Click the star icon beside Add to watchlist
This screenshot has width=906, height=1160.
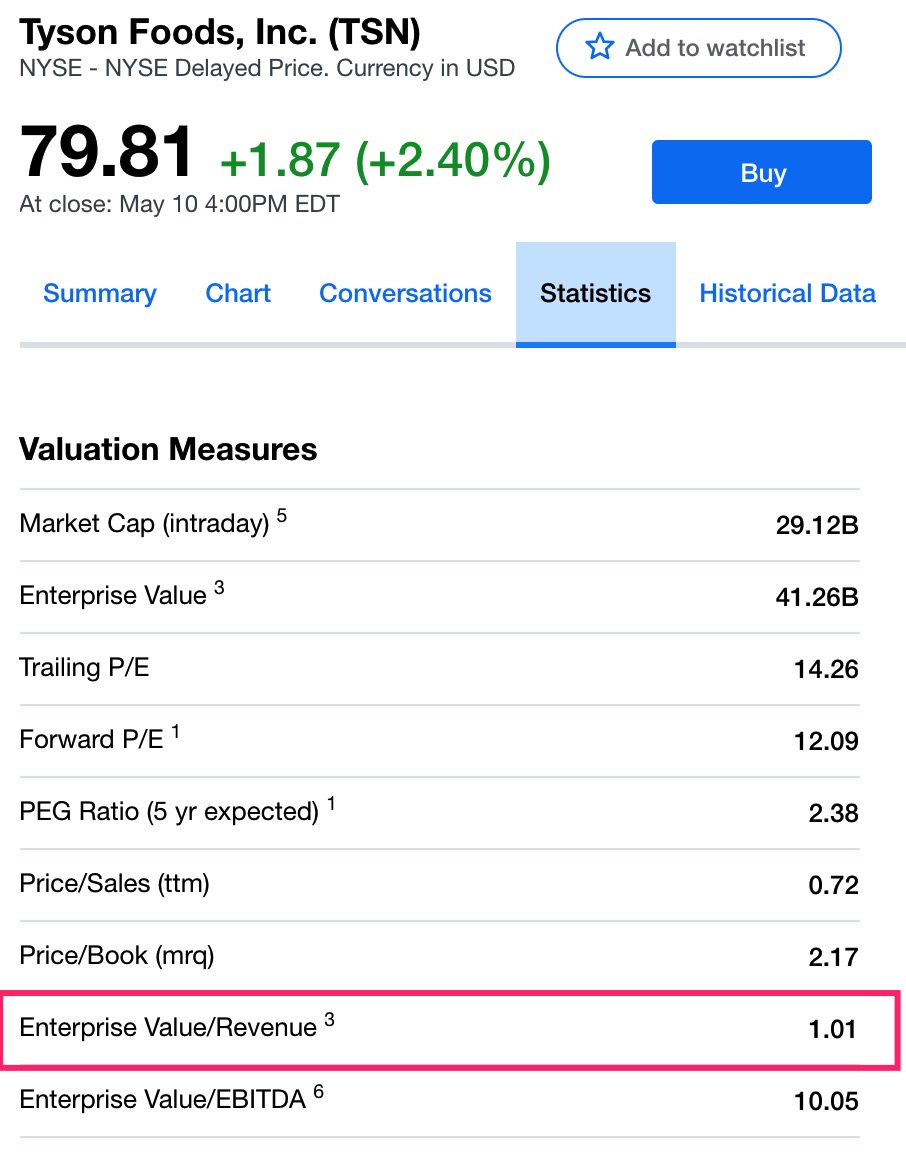[599, 47]
